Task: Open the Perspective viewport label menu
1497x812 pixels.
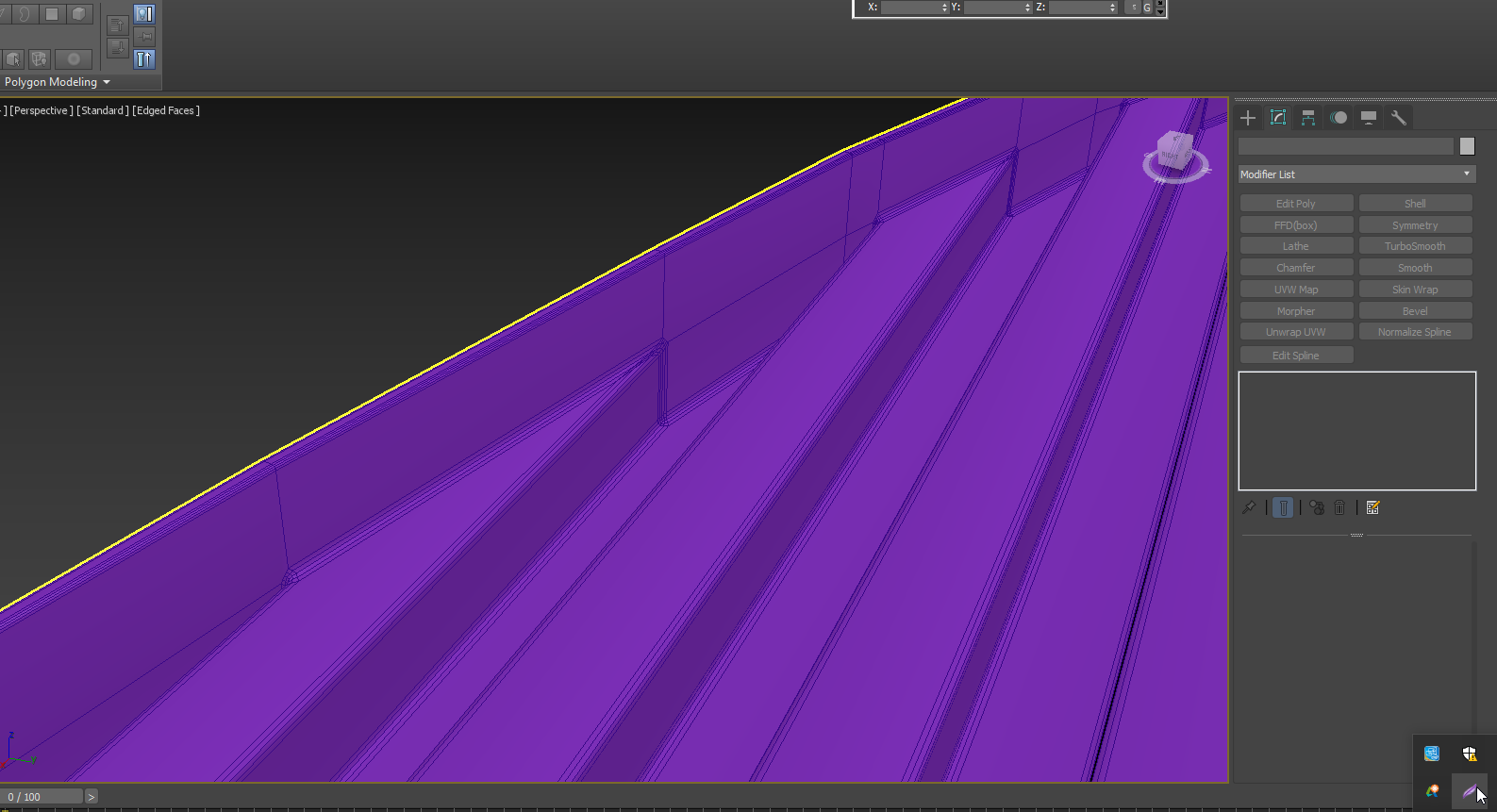Action: click(x=42, y=110)
